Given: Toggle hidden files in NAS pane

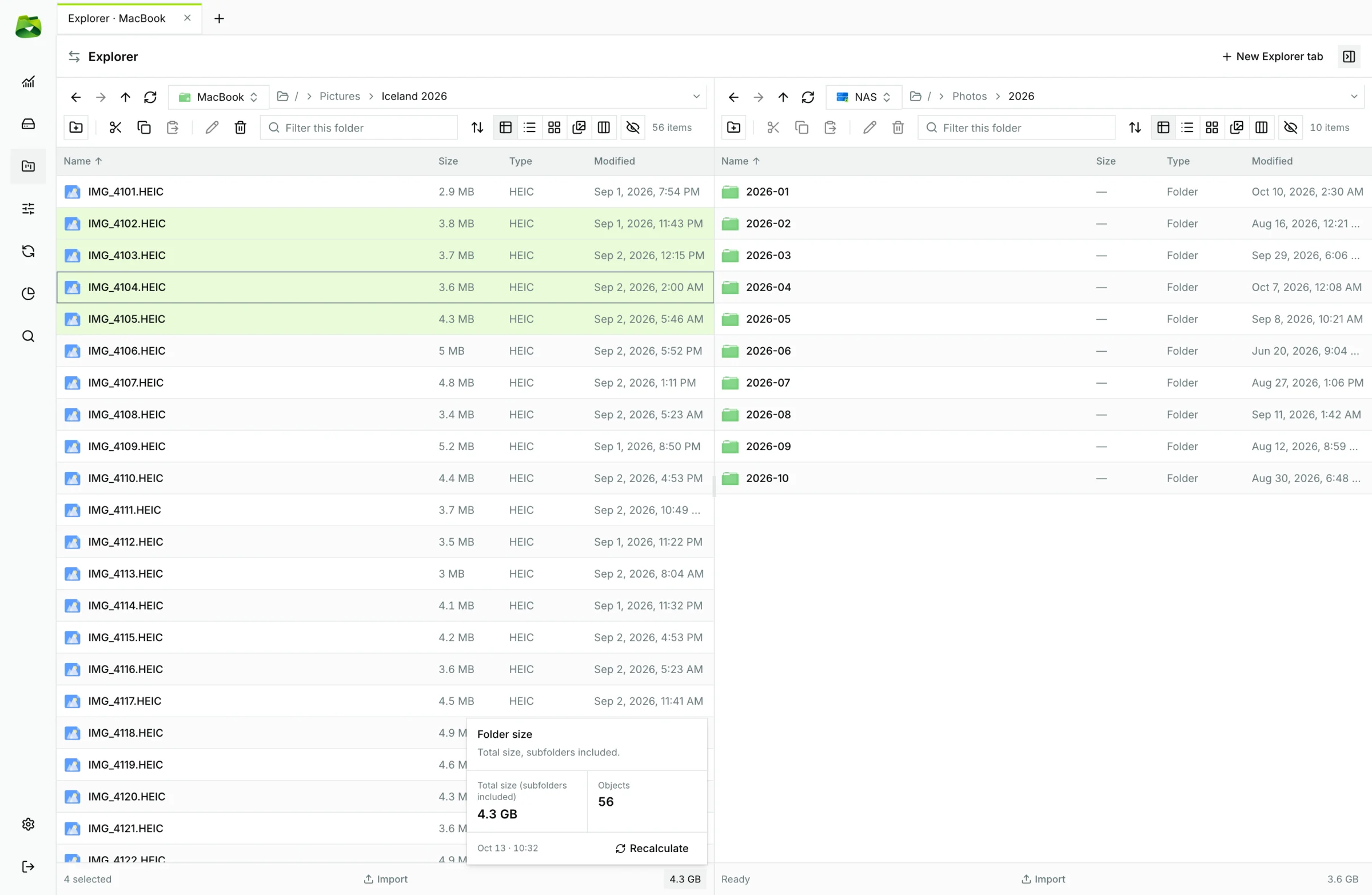Looking at the screenshot, I should coord(1291,128).
